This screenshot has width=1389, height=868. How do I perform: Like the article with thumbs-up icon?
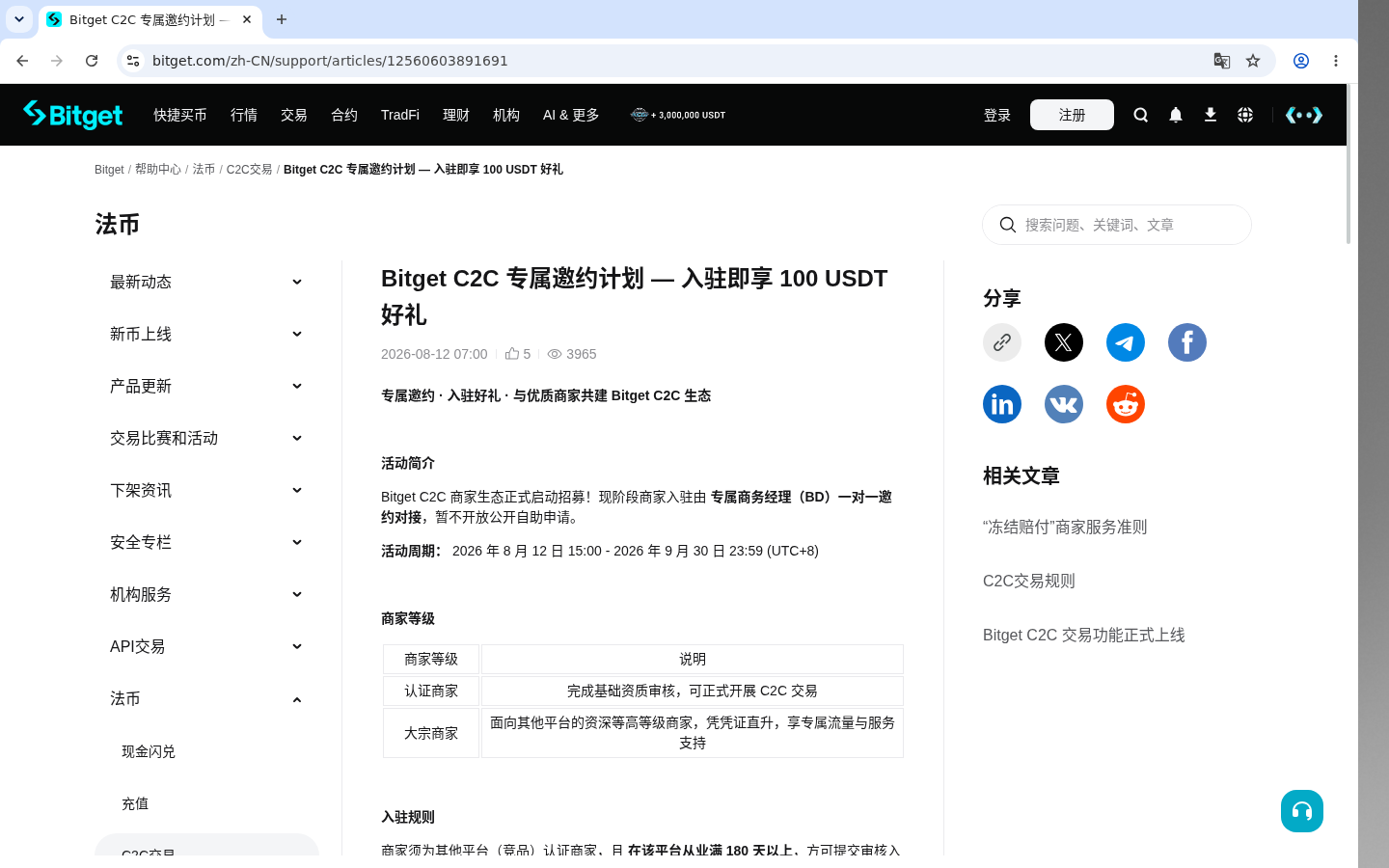(512, 354)
